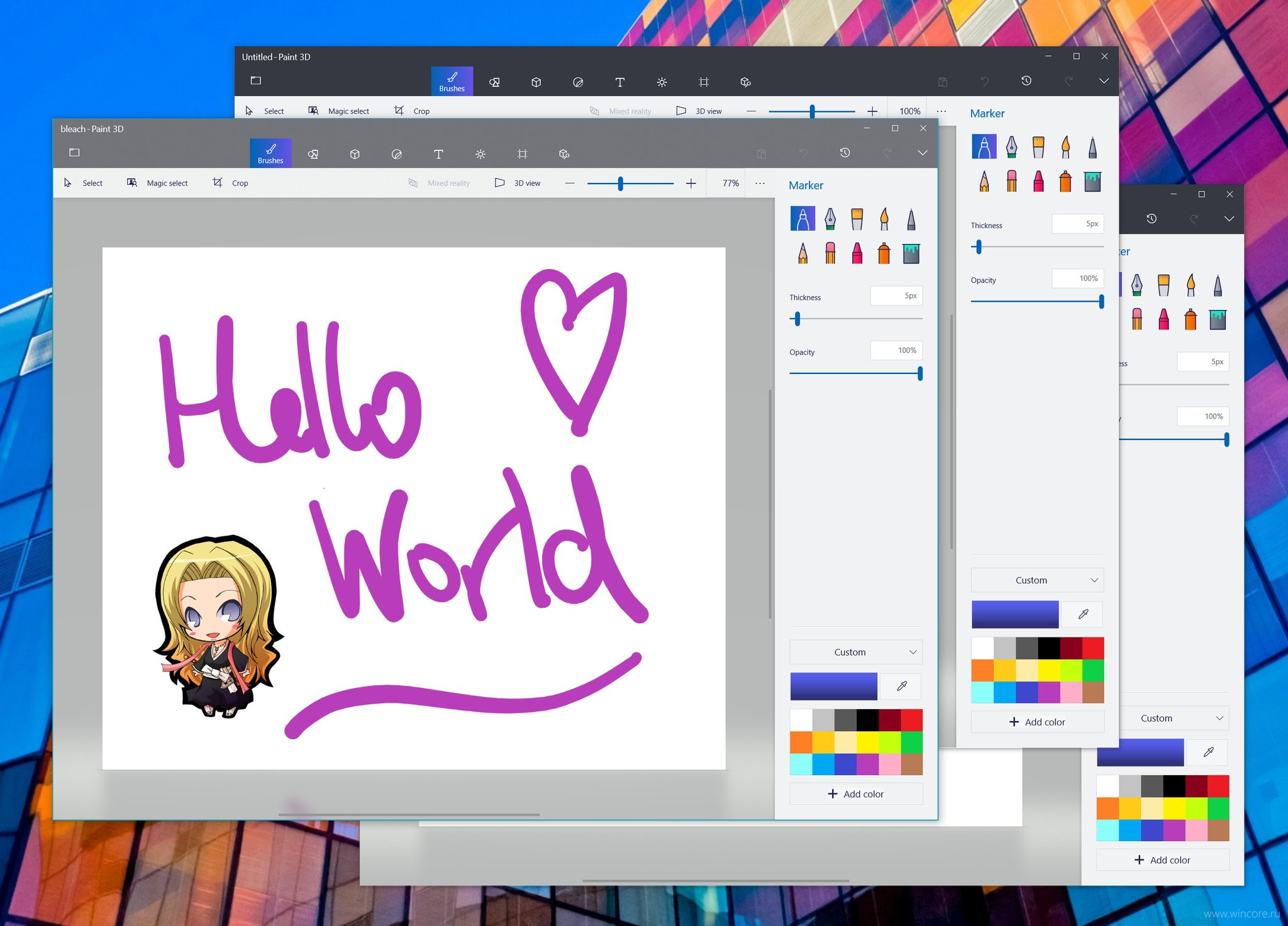1288x926 pixels.
Task: Open 2D shapes tab in bleach window
Action: (x=313, y=154)
